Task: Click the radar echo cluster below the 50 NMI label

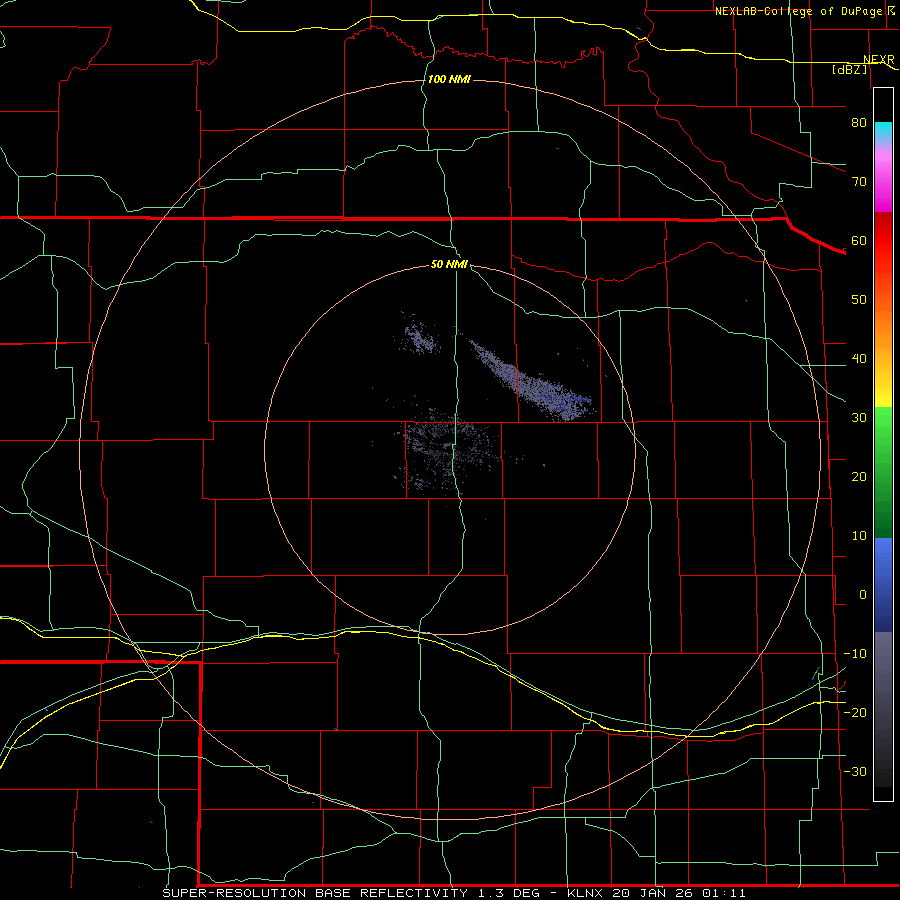Action: pyautogui.click(x=419, y=336)
